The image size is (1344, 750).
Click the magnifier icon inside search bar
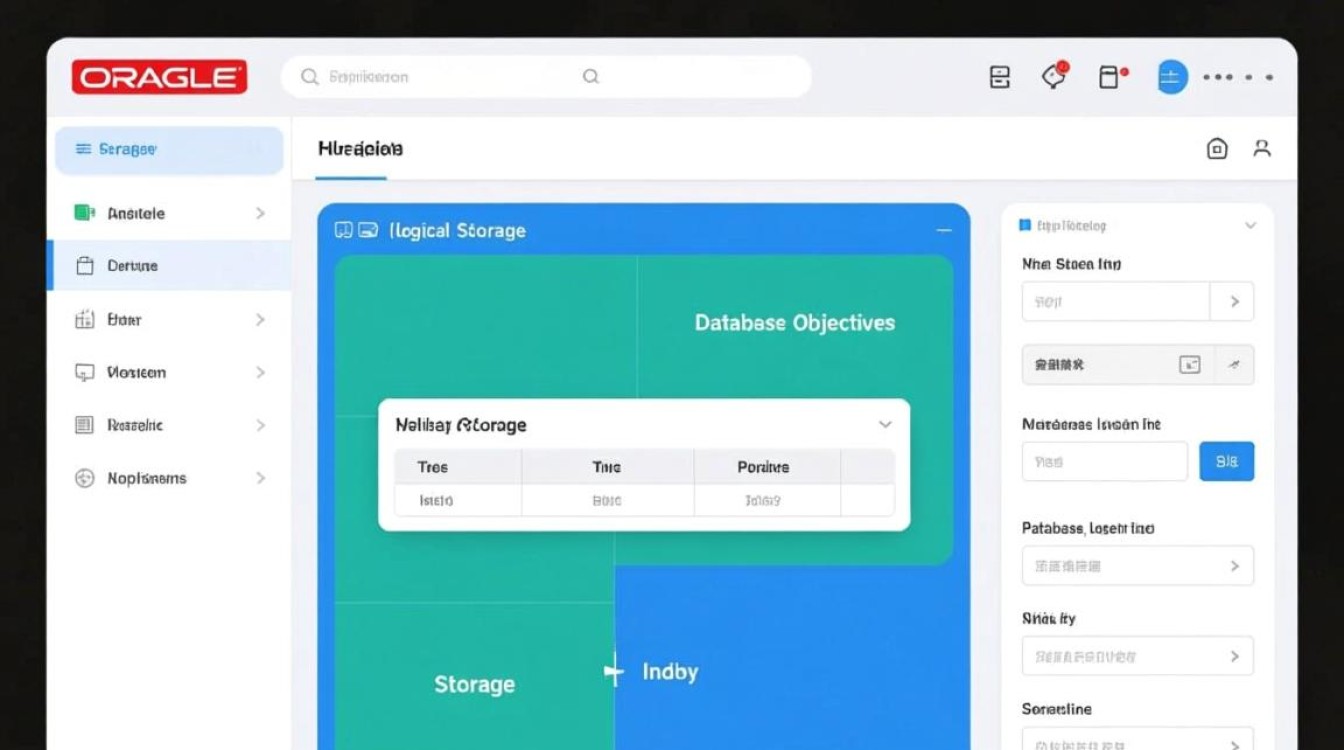pyautogui.click(x=591, y=77)
